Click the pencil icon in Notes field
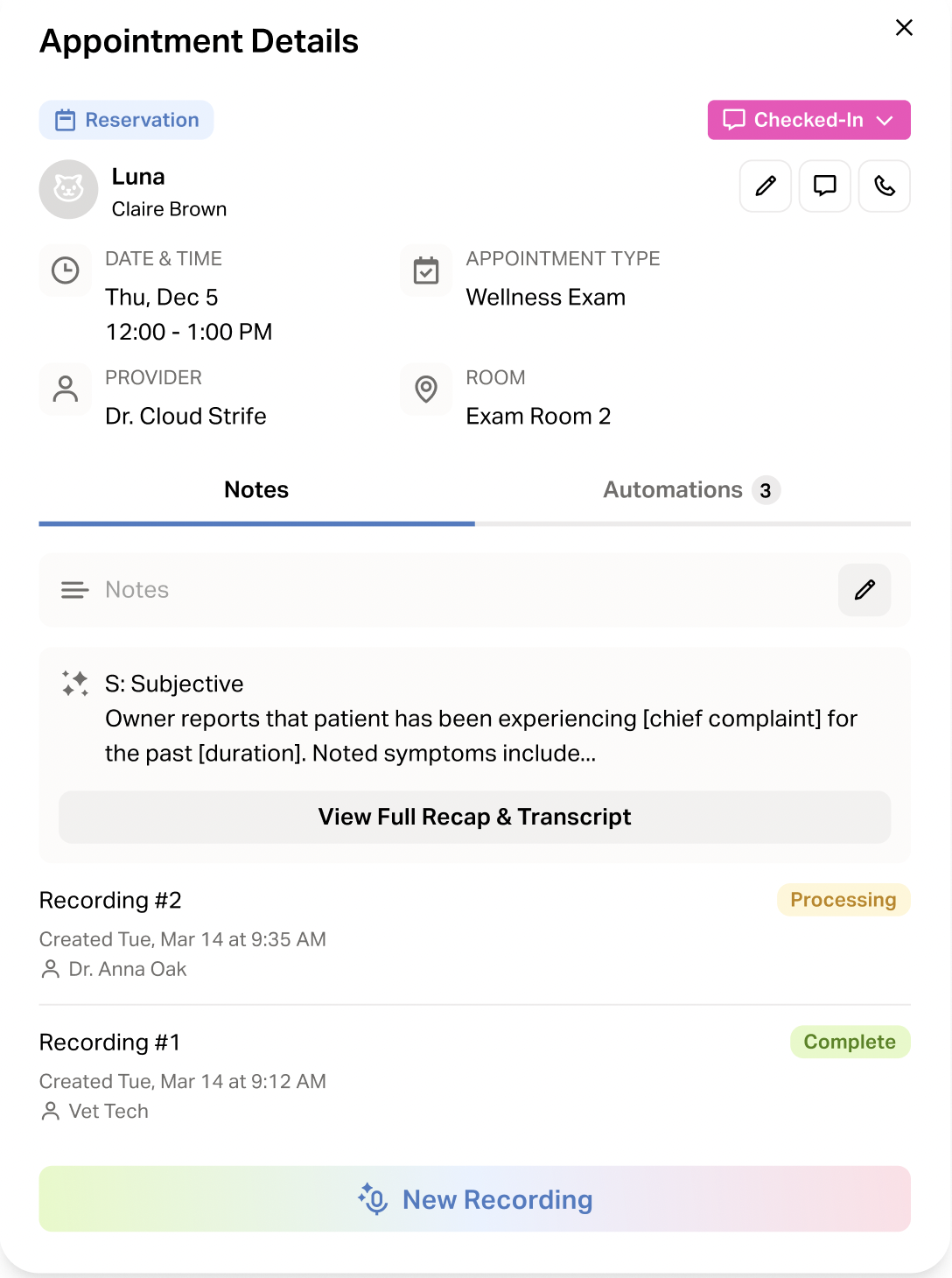The height and width of the screenshot is (1278, 952). (864, 590)
